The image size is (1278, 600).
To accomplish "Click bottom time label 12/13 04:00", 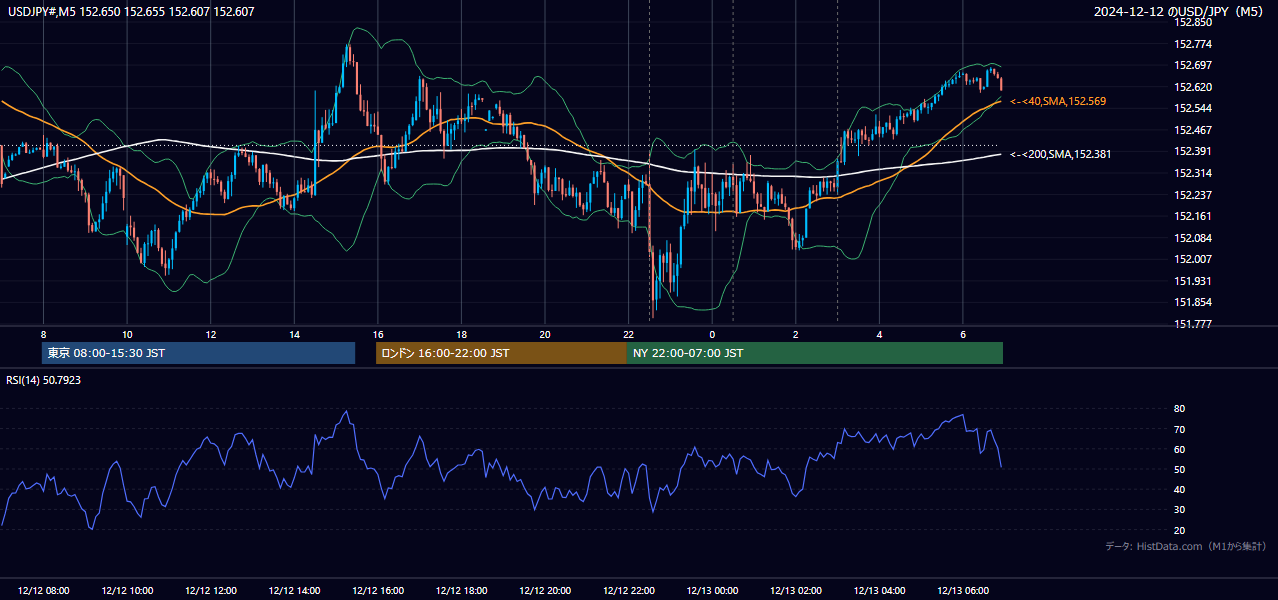I will 879,591.
